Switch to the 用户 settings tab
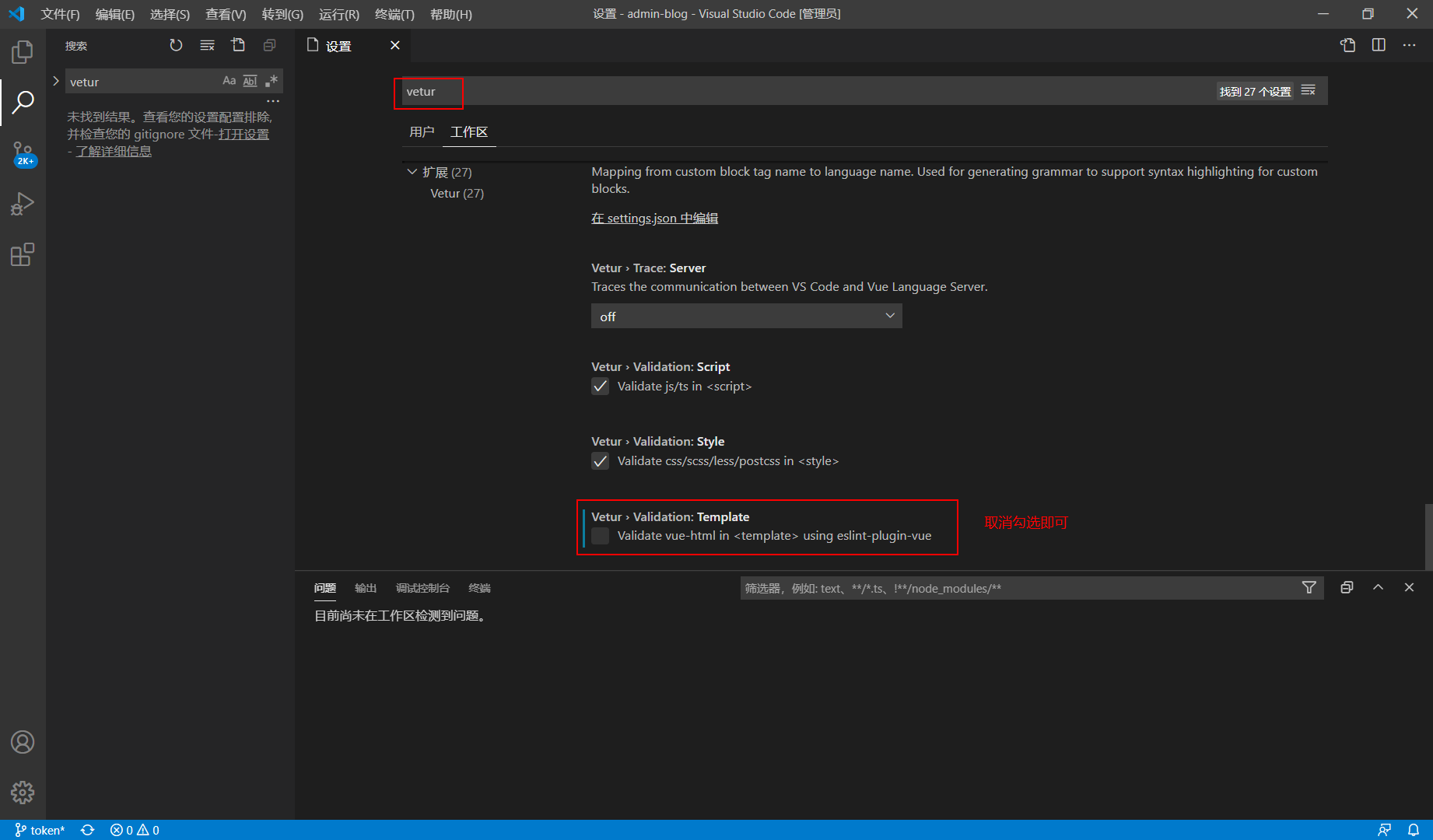 click(422, 131)
